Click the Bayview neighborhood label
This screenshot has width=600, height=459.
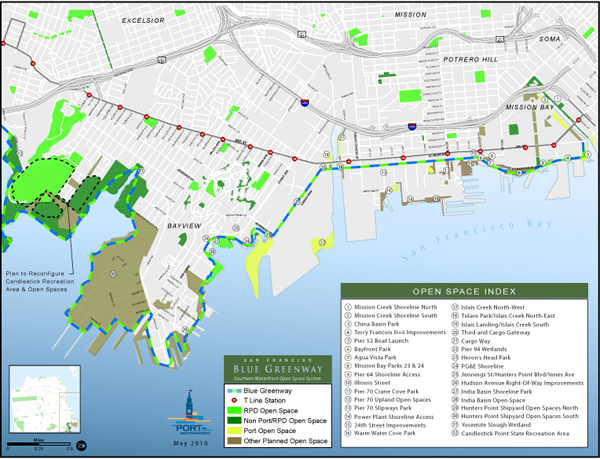[185, 227]
